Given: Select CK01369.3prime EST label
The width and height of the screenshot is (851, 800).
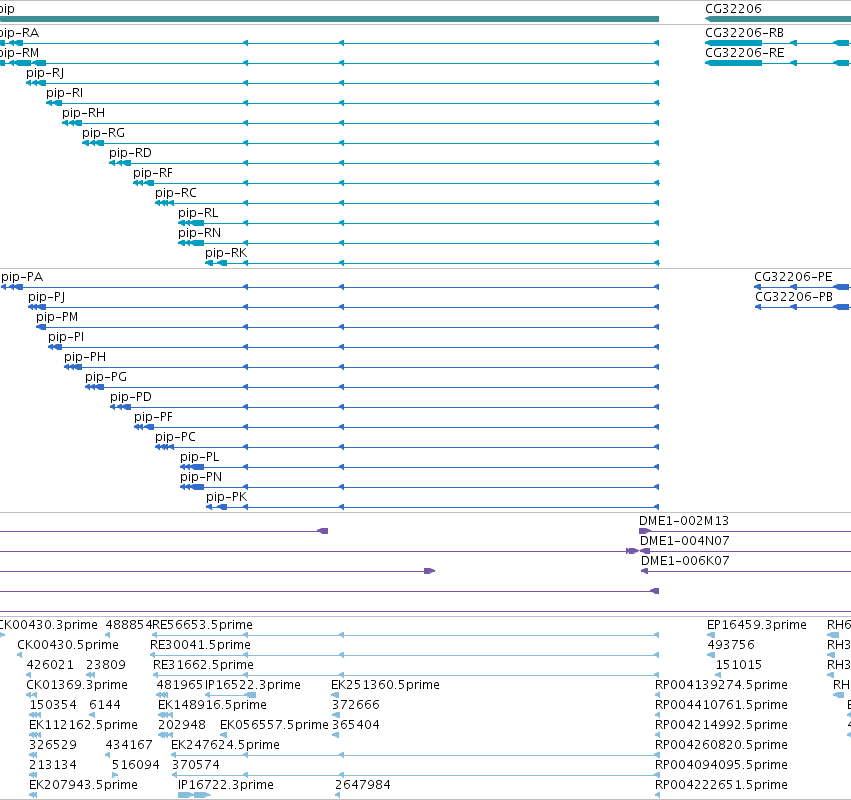Looking at the screenshot, I should pyautogui.click(x=77, y=685).
